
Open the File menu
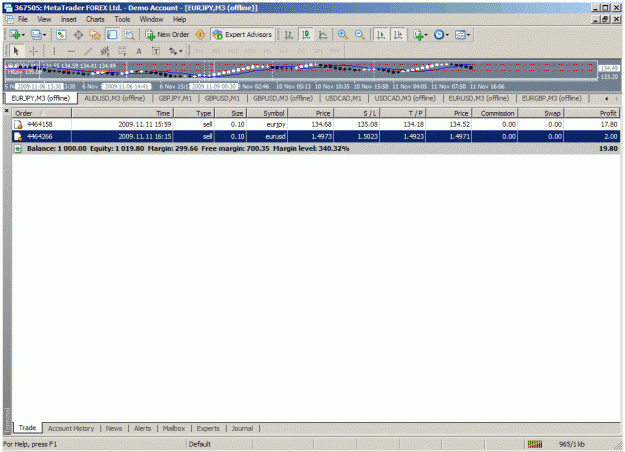point(23,19)
